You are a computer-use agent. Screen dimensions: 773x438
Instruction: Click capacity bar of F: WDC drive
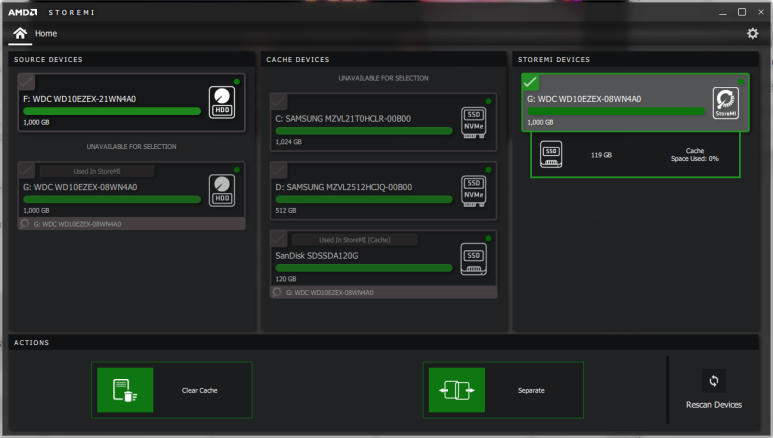(112, 111)
